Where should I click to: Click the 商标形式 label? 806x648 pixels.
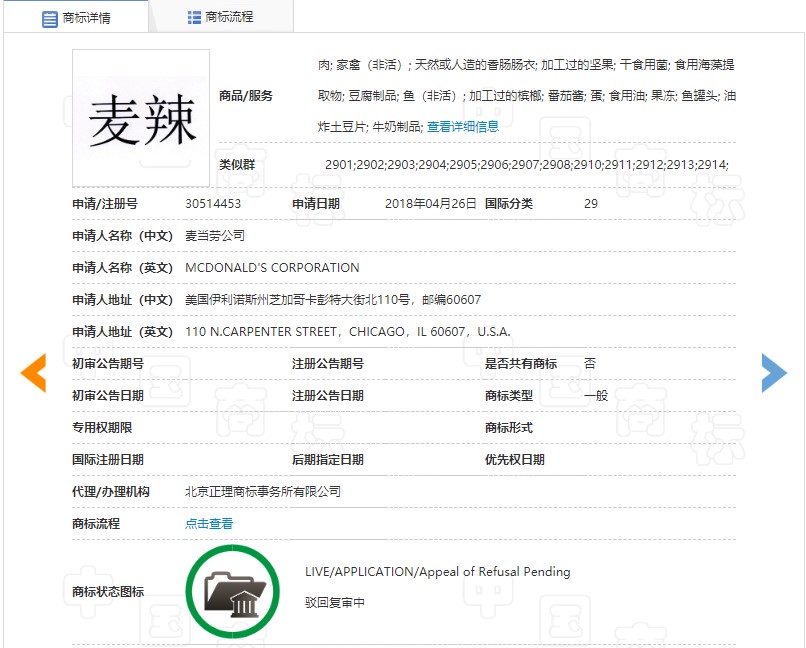pyautogui.click(x=508, y=428)
